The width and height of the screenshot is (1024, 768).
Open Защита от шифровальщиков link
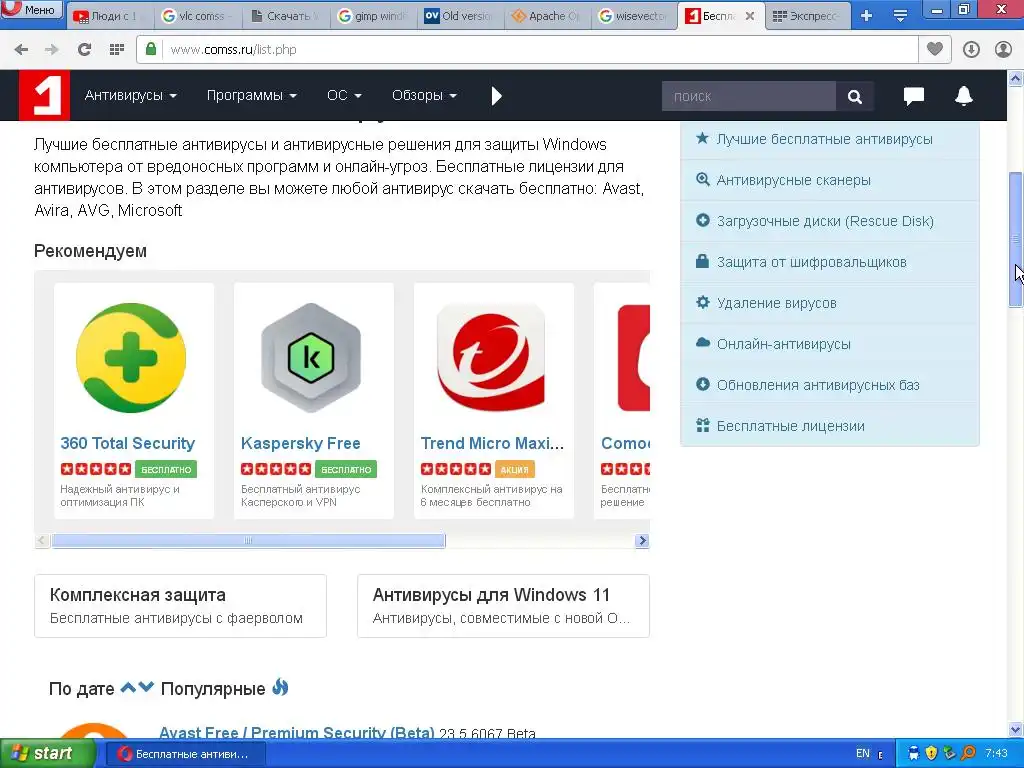tap(811, 263)
